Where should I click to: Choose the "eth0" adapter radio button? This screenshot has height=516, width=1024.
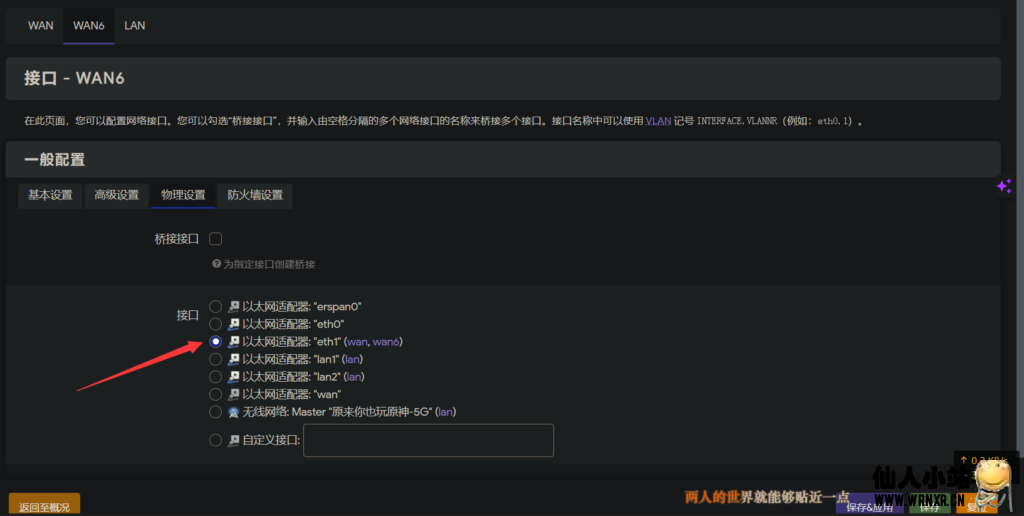216,324
